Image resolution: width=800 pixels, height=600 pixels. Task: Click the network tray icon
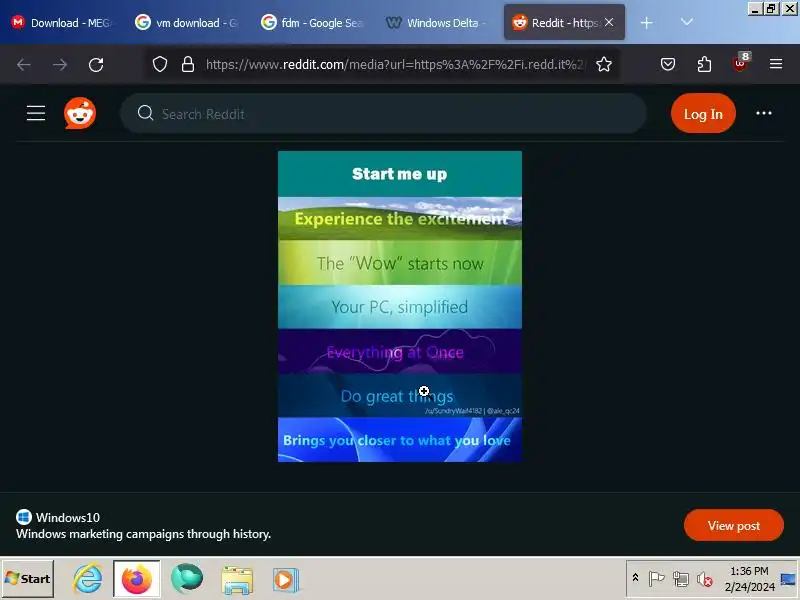point(681,579)
